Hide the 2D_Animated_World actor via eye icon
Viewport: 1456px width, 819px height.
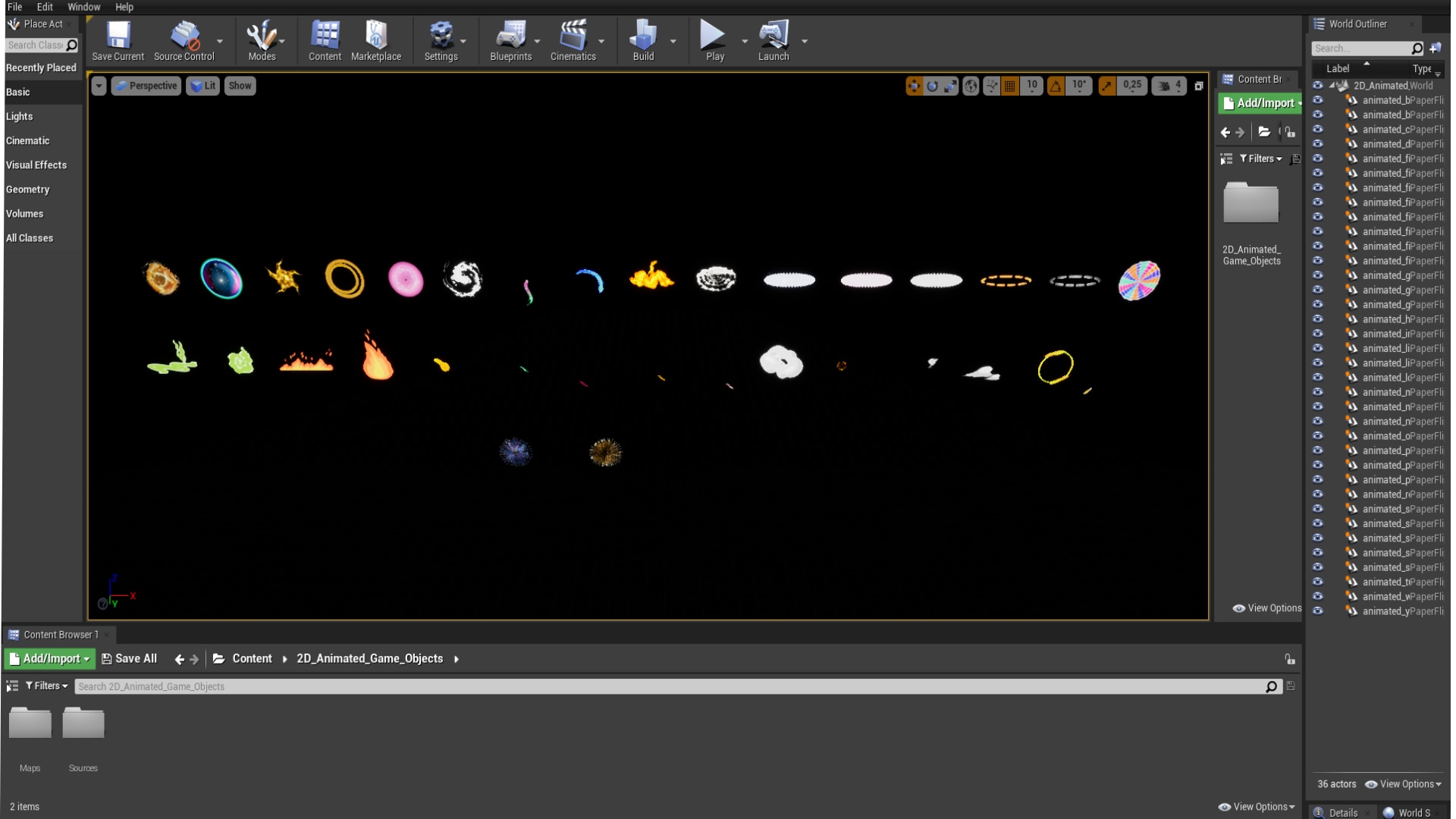tap(1318, 85)
